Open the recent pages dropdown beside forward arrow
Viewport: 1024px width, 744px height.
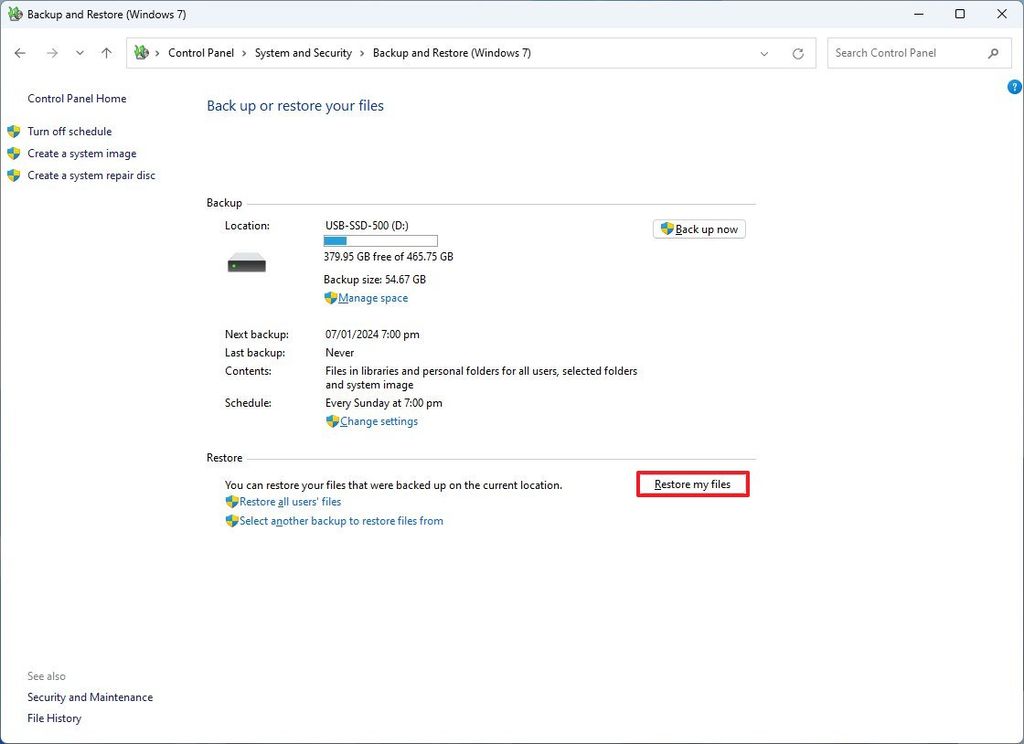(79, 53)
